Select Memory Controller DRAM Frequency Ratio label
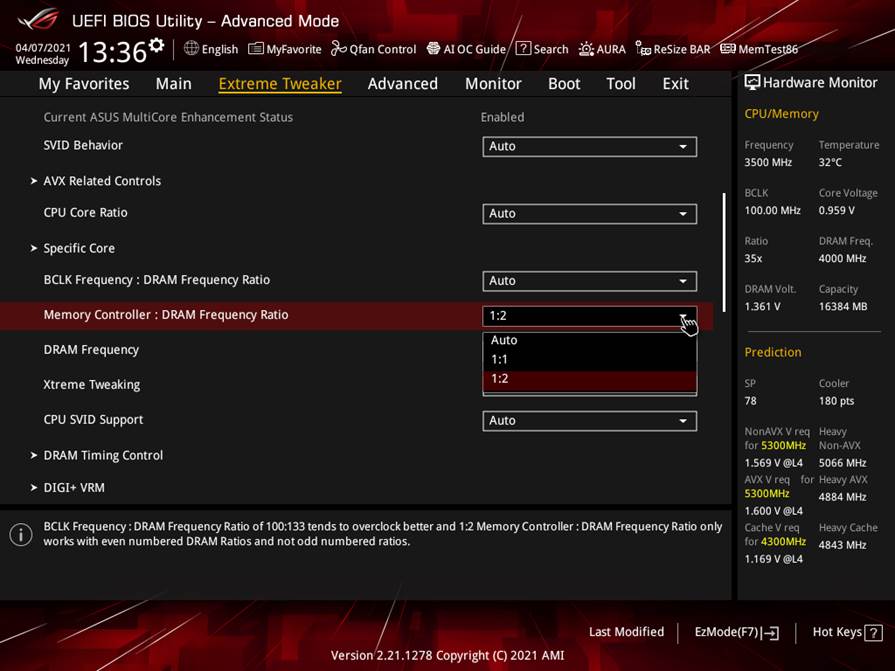 (x=166, y=315)
